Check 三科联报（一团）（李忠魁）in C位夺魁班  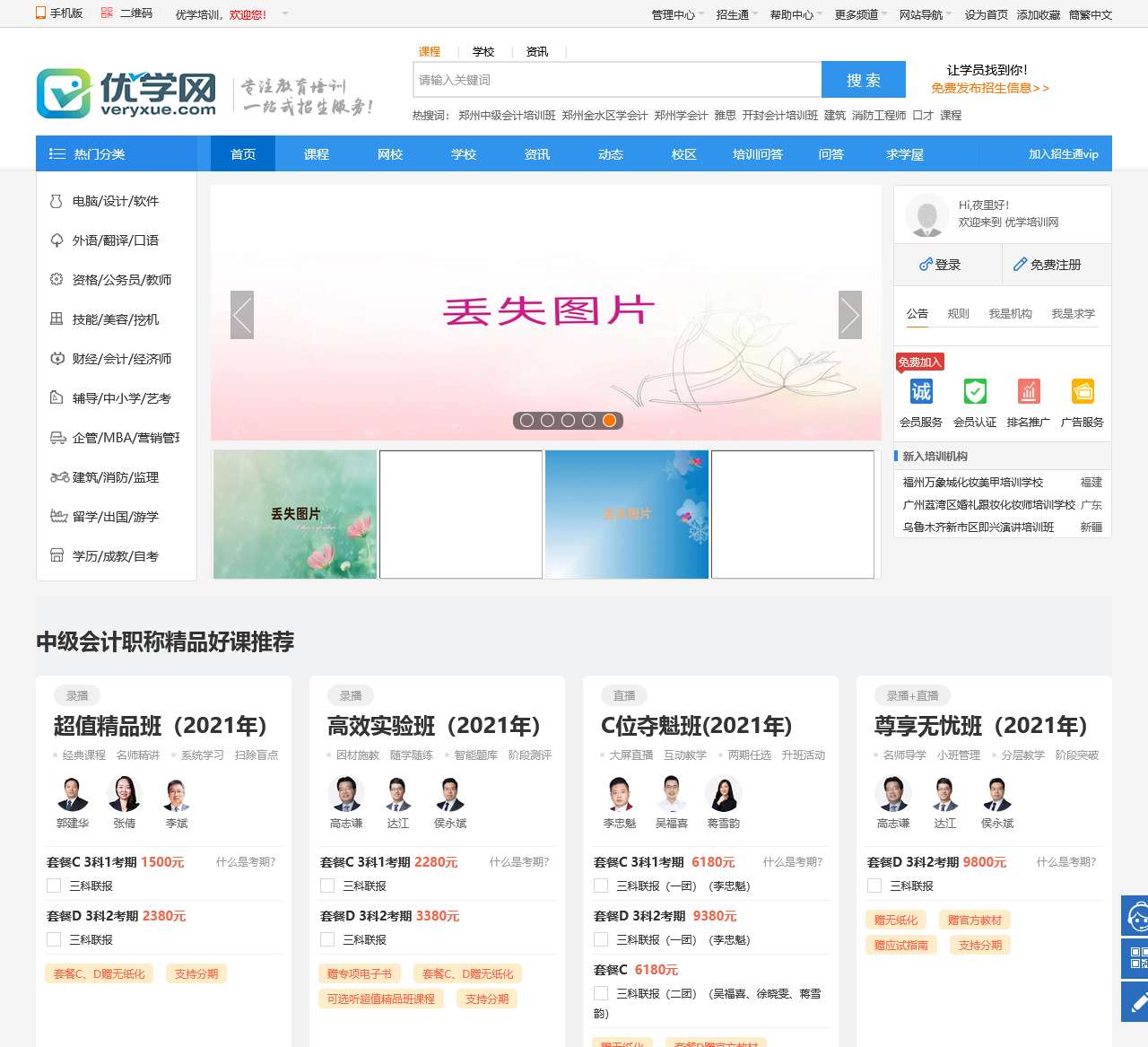pyautogui.click(x=601, y=886)
